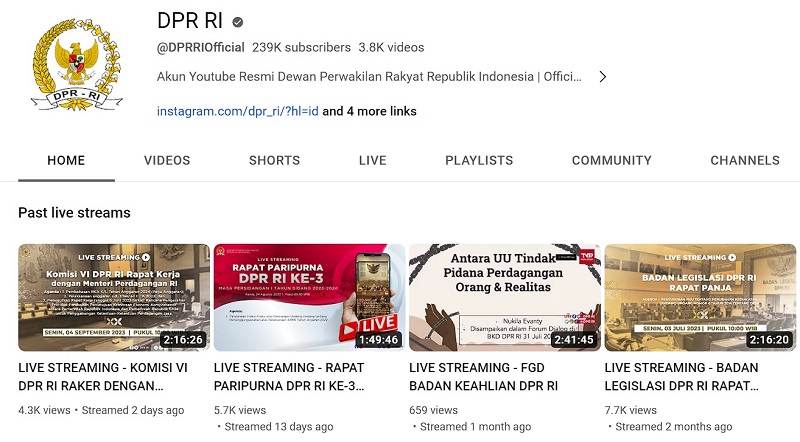
Task: Click '659 views' under FGD video
Action: (434, 410)
